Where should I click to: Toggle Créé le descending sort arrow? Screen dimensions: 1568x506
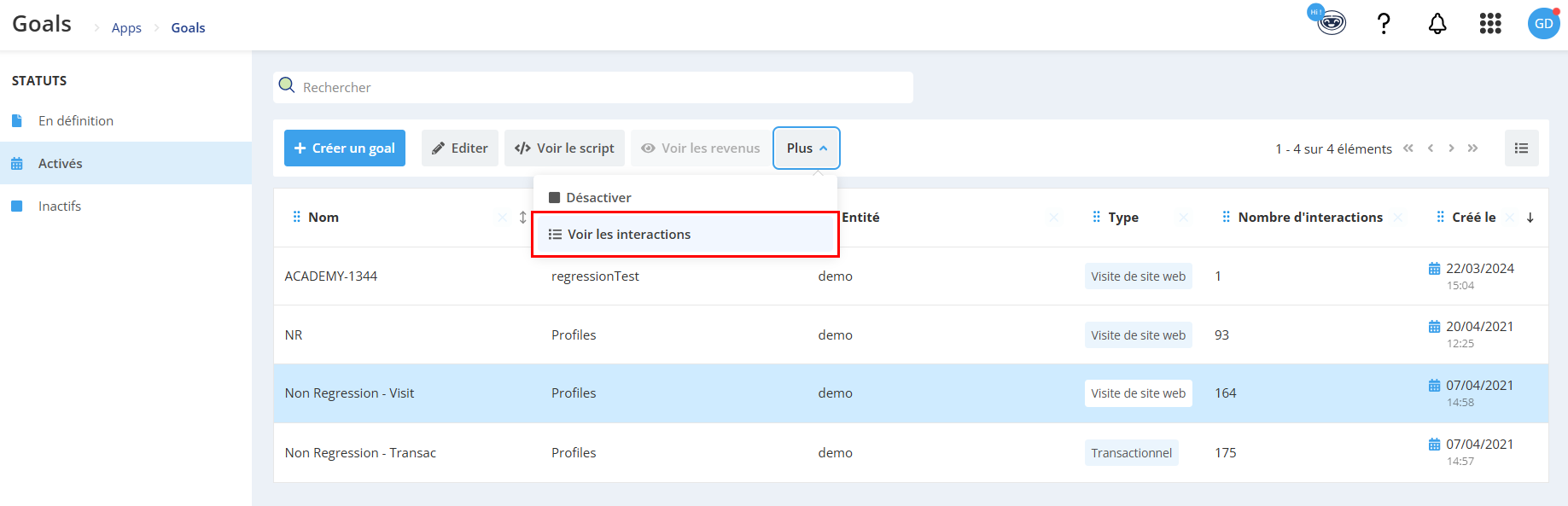point(1530,218)
